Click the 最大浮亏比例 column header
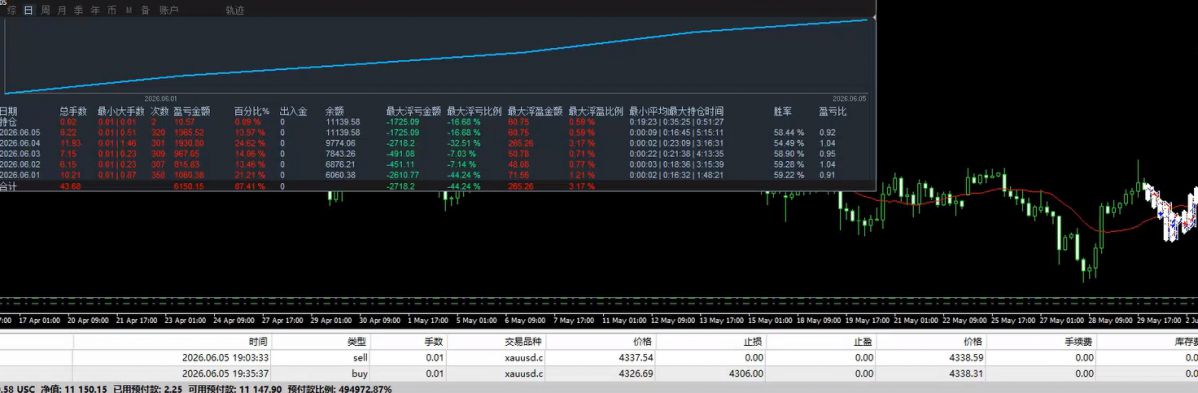This screenshot has width=1198, height=393. coord(474,112)
